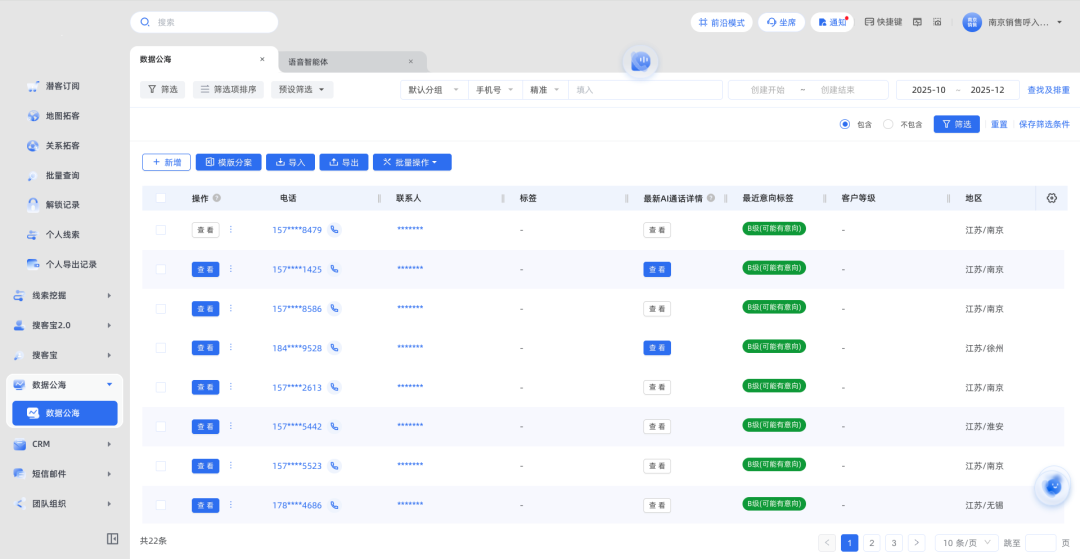This screenshot has width=1080, height=559.
Task: Go to page 2 in pagination
Action: (x=872, y=543)
